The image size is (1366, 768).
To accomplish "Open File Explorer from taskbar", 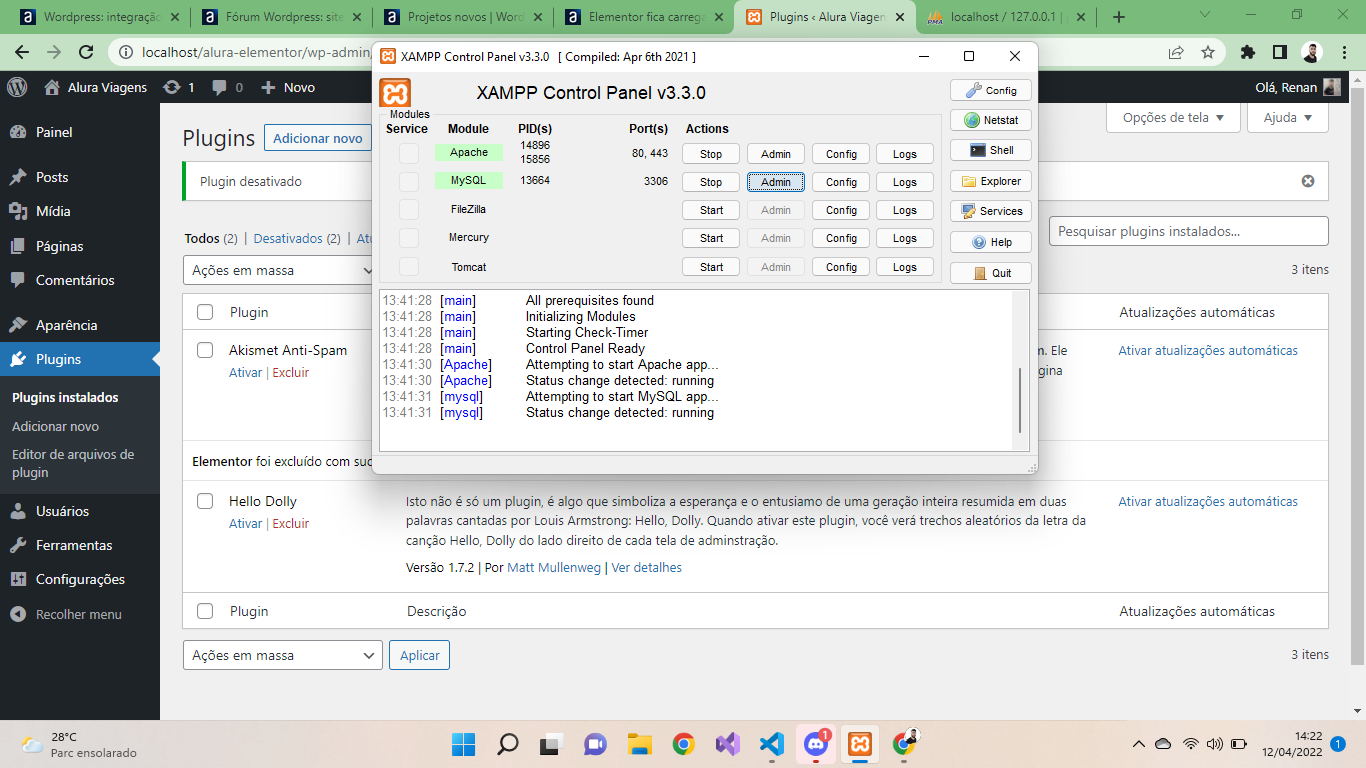I will [x=639, y=744].
